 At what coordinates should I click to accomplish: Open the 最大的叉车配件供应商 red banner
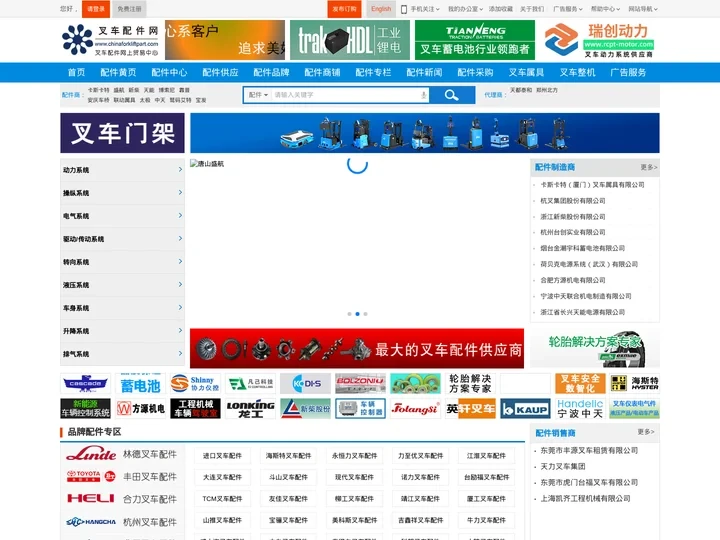(357, 349)
